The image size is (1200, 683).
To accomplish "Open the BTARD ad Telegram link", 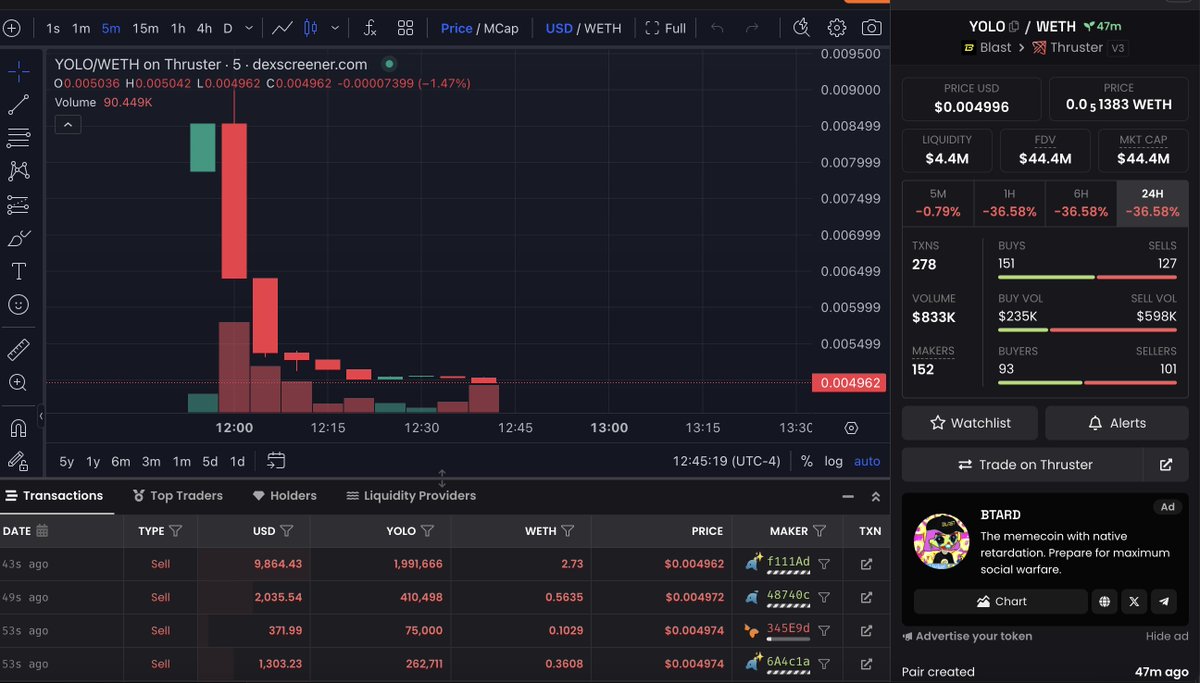I will (1162, 601).
